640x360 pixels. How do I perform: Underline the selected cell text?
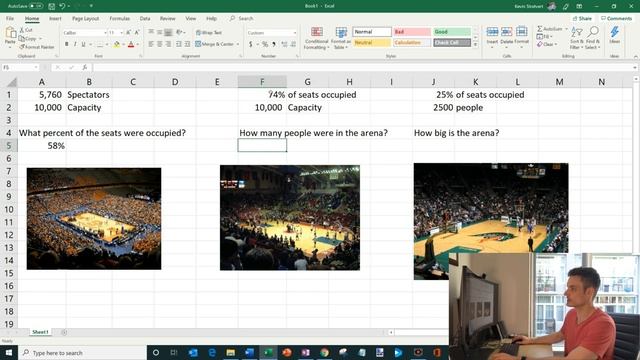(x=83, y=44)
